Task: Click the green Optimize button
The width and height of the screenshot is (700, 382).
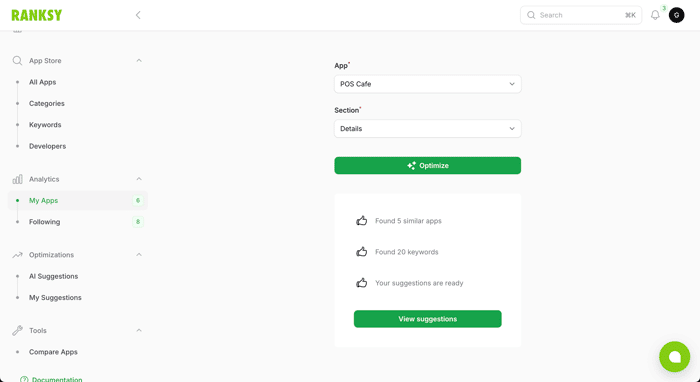Action: coord(428,166)
